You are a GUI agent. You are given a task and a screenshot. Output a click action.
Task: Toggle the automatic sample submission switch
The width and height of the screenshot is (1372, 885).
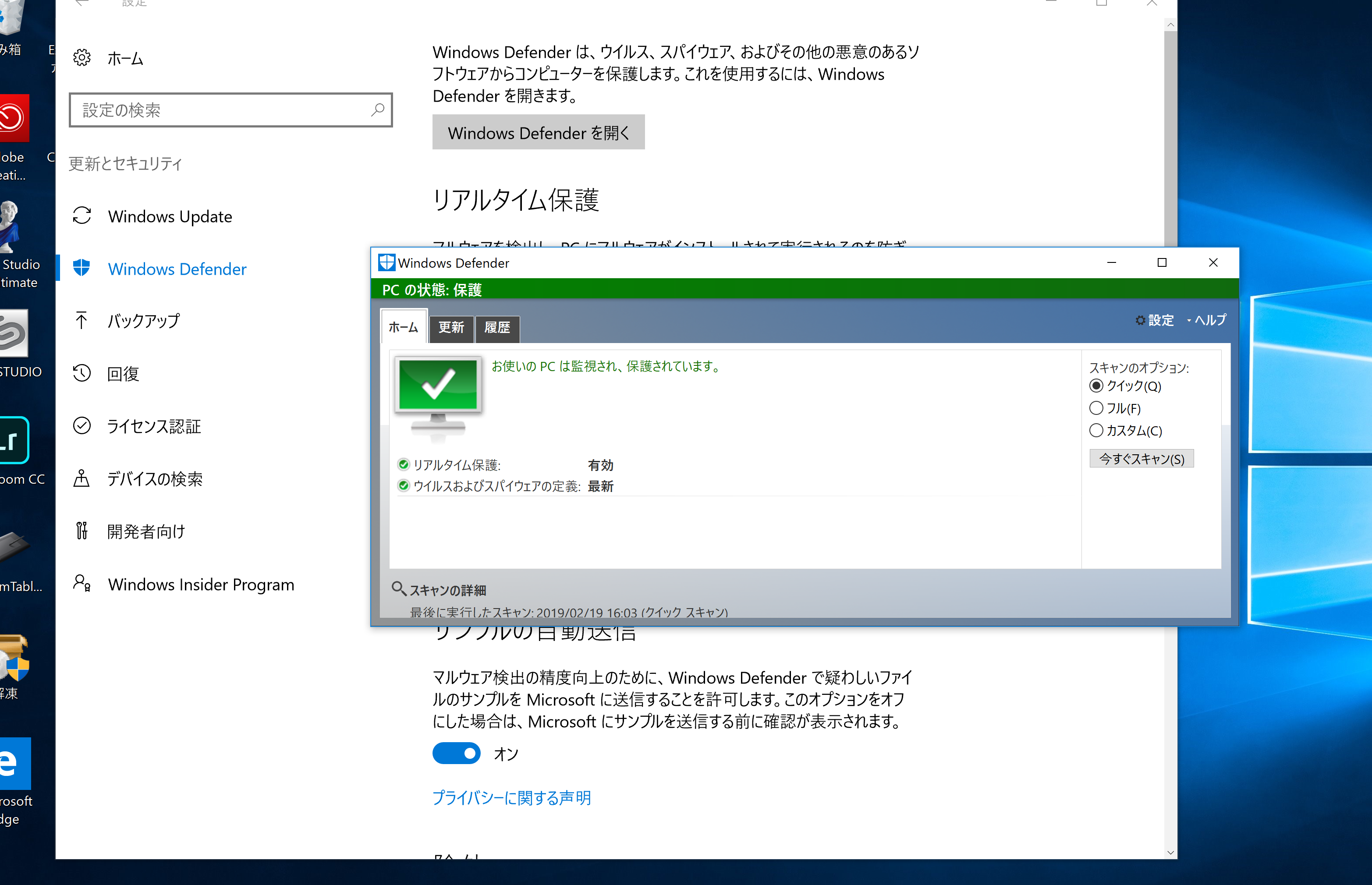pyautogui.click(x=456, y=753)
